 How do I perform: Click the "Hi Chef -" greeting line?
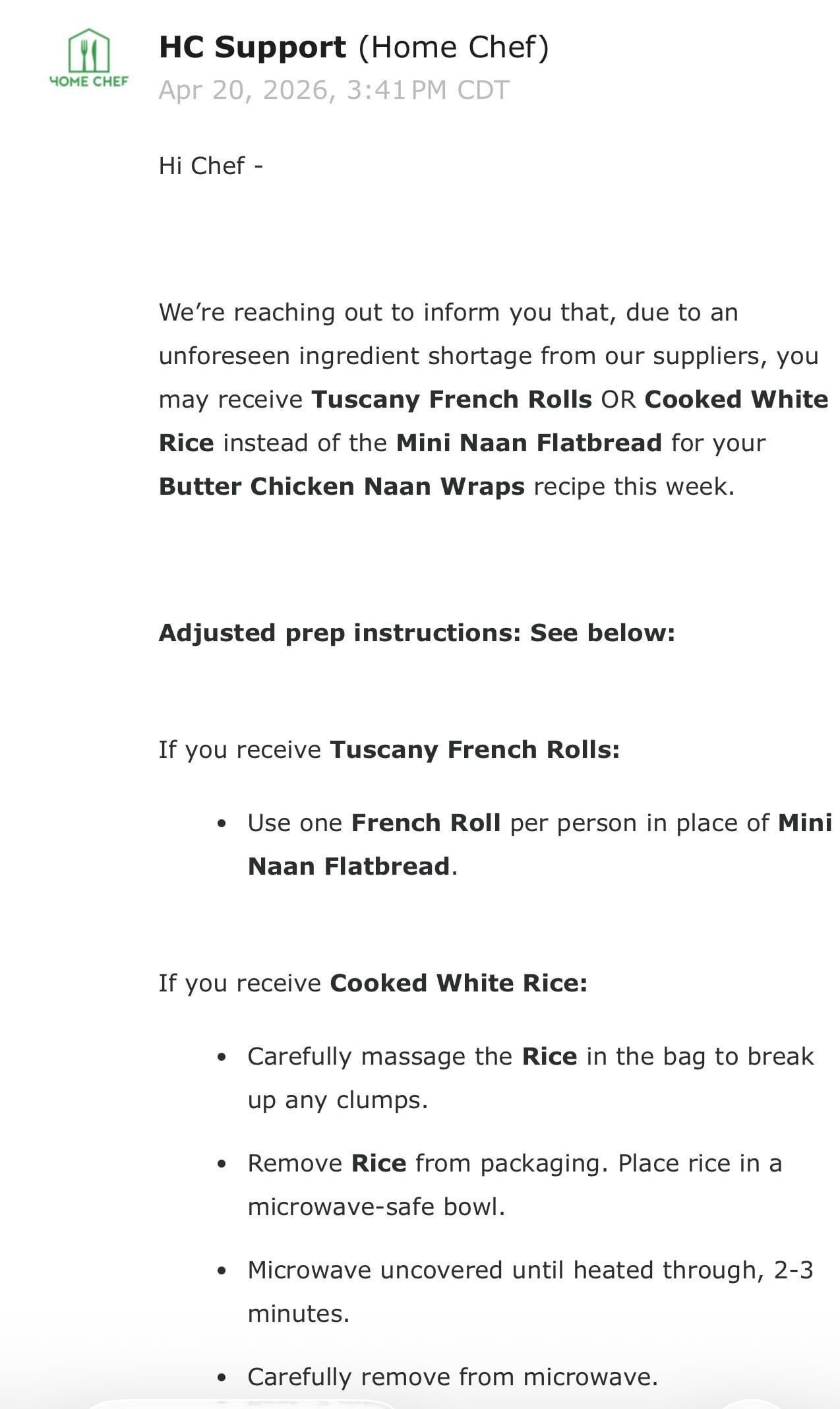pyautogui.click(x=211, y=166)
